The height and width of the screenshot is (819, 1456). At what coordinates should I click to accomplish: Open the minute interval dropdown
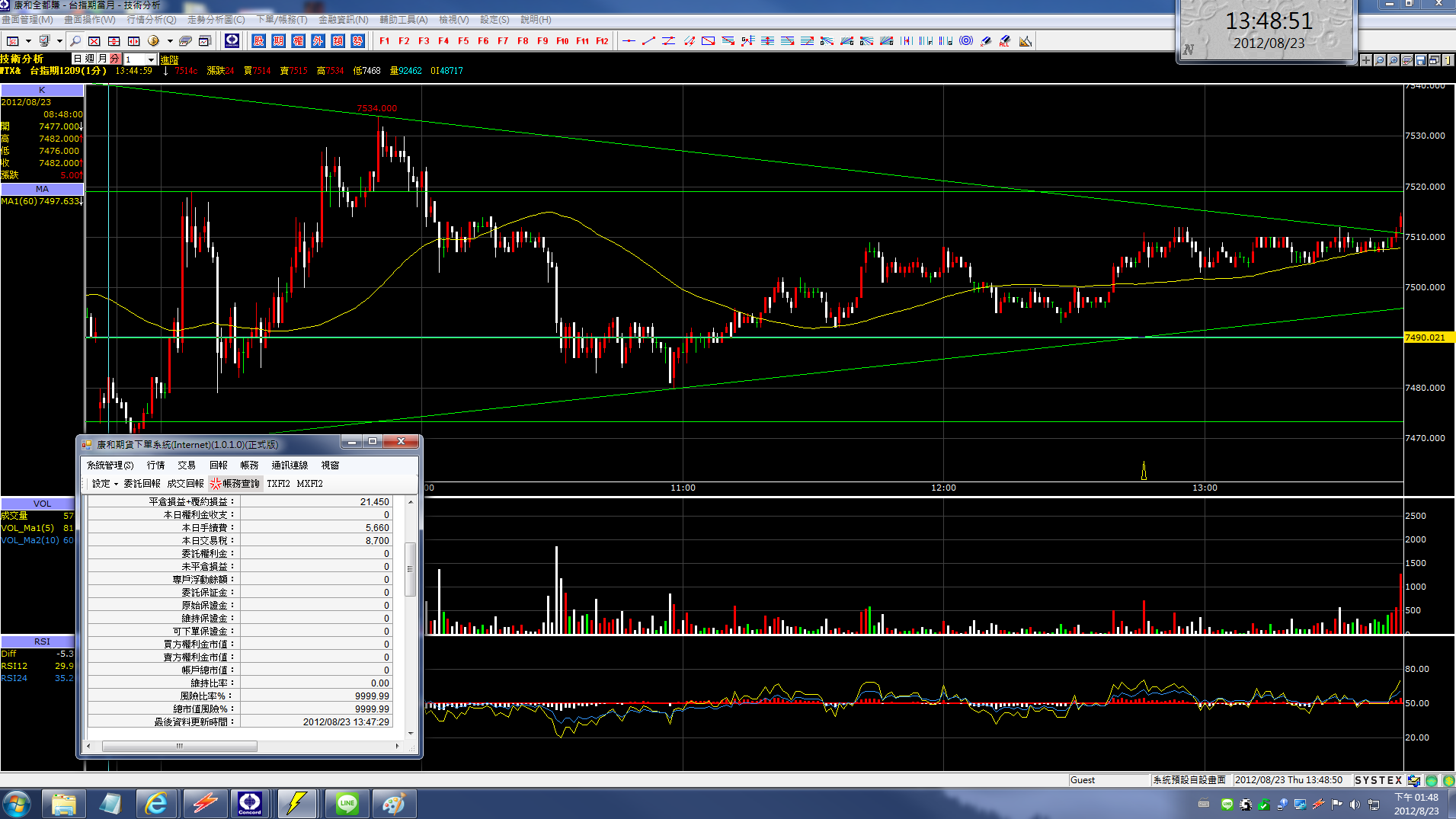151,59
